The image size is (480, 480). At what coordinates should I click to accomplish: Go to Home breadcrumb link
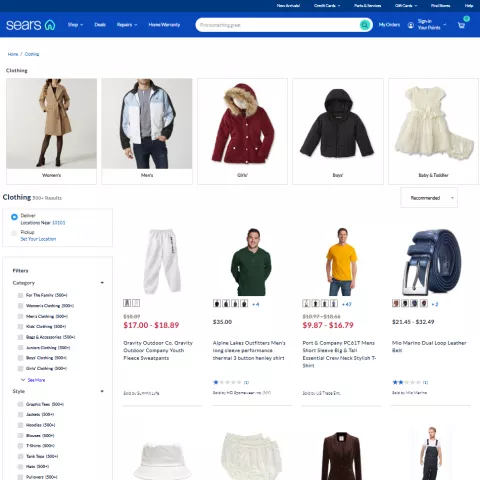coord(13,54)
